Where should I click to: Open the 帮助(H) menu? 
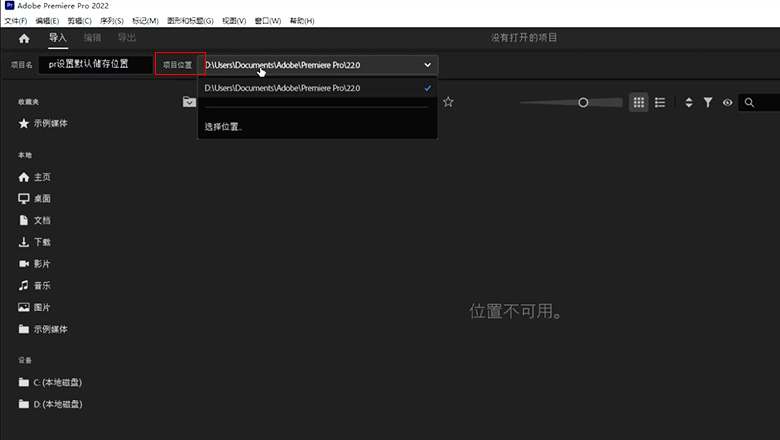(x=302, y=21)
